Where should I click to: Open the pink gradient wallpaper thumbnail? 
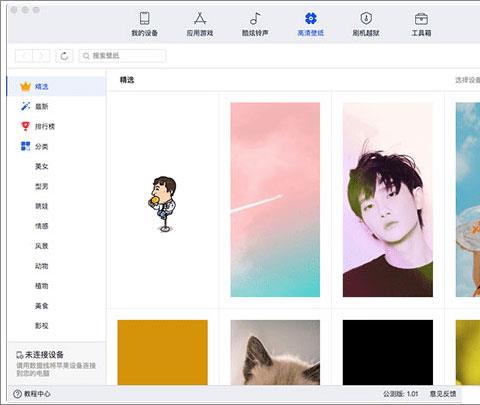[275, 200]
